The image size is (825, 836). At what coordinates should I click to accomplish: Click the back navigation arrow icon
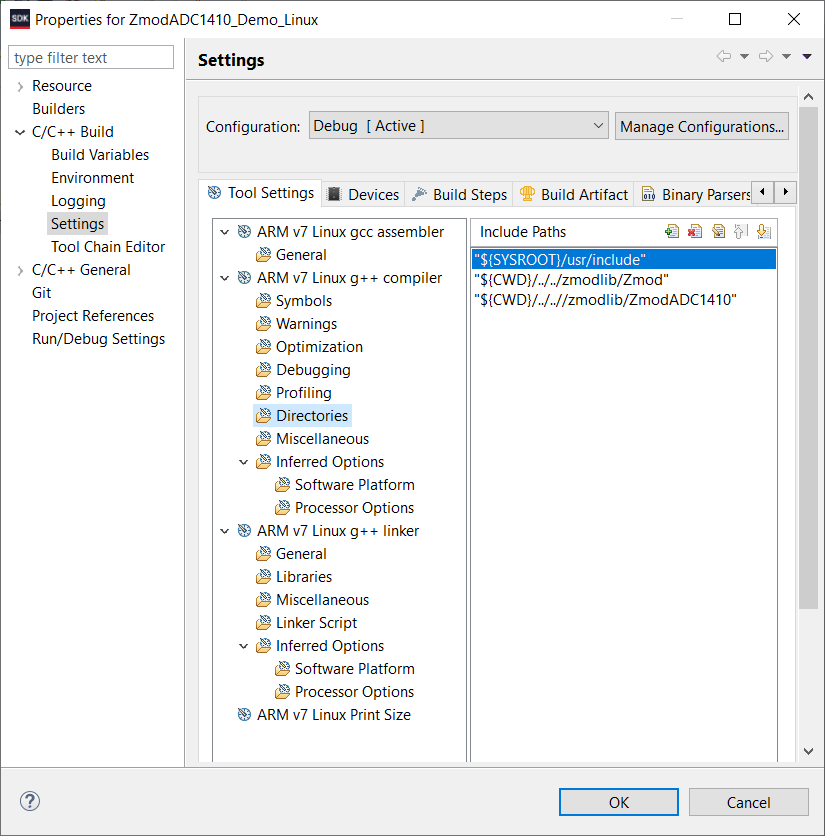(724, 56)
